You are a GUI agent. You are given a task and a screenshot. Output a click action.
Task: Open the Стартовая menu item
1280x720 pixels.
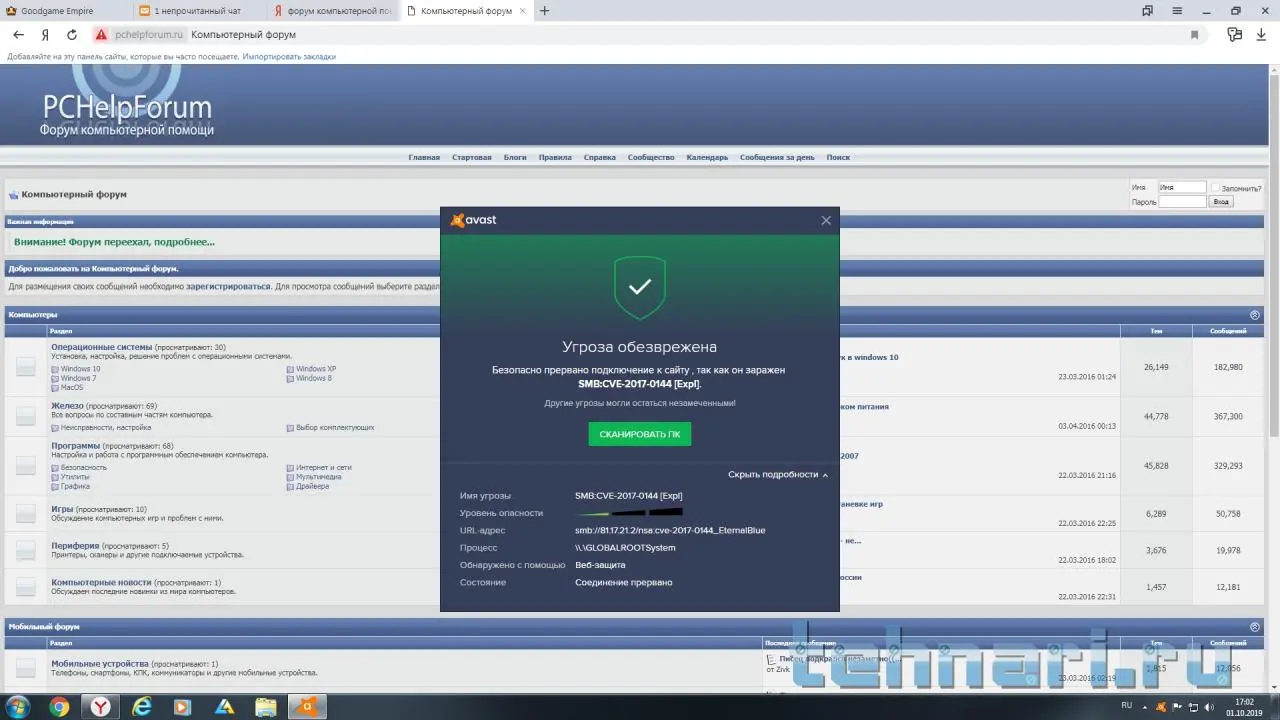click(x=472, y=157)
